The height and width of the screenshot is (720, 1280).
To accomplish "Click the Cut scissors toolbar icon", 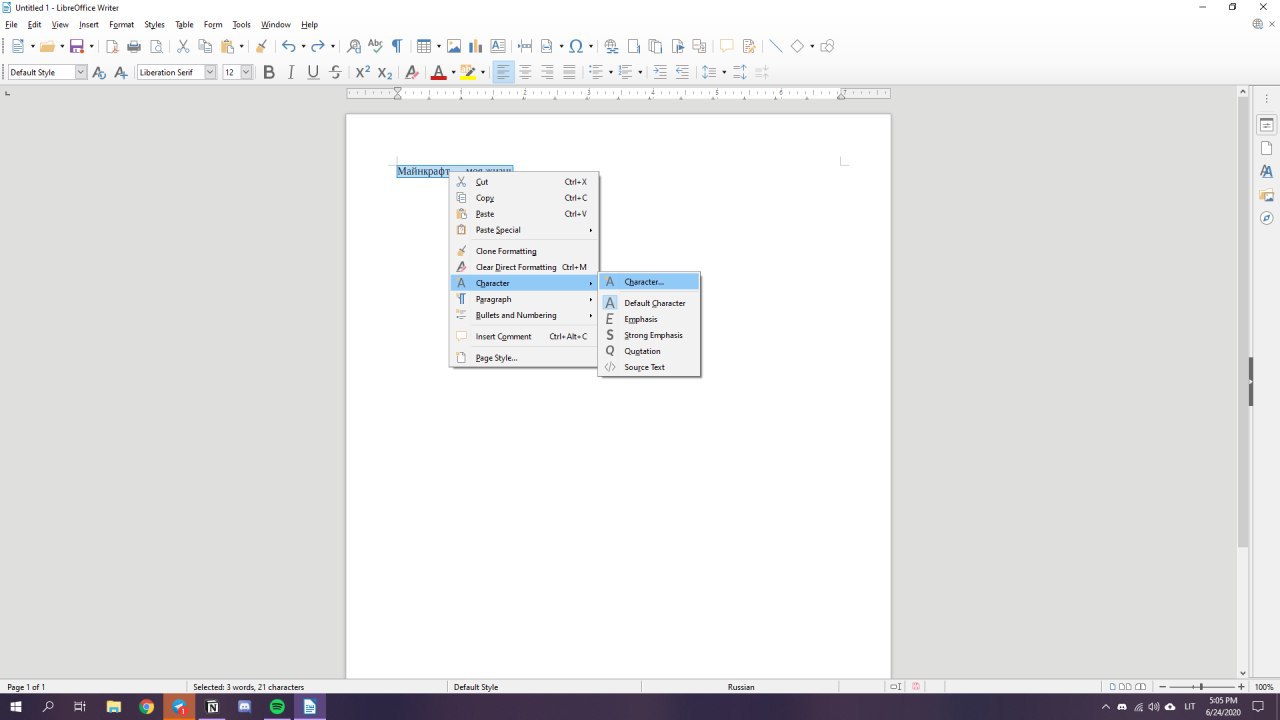I will point(183,46).
